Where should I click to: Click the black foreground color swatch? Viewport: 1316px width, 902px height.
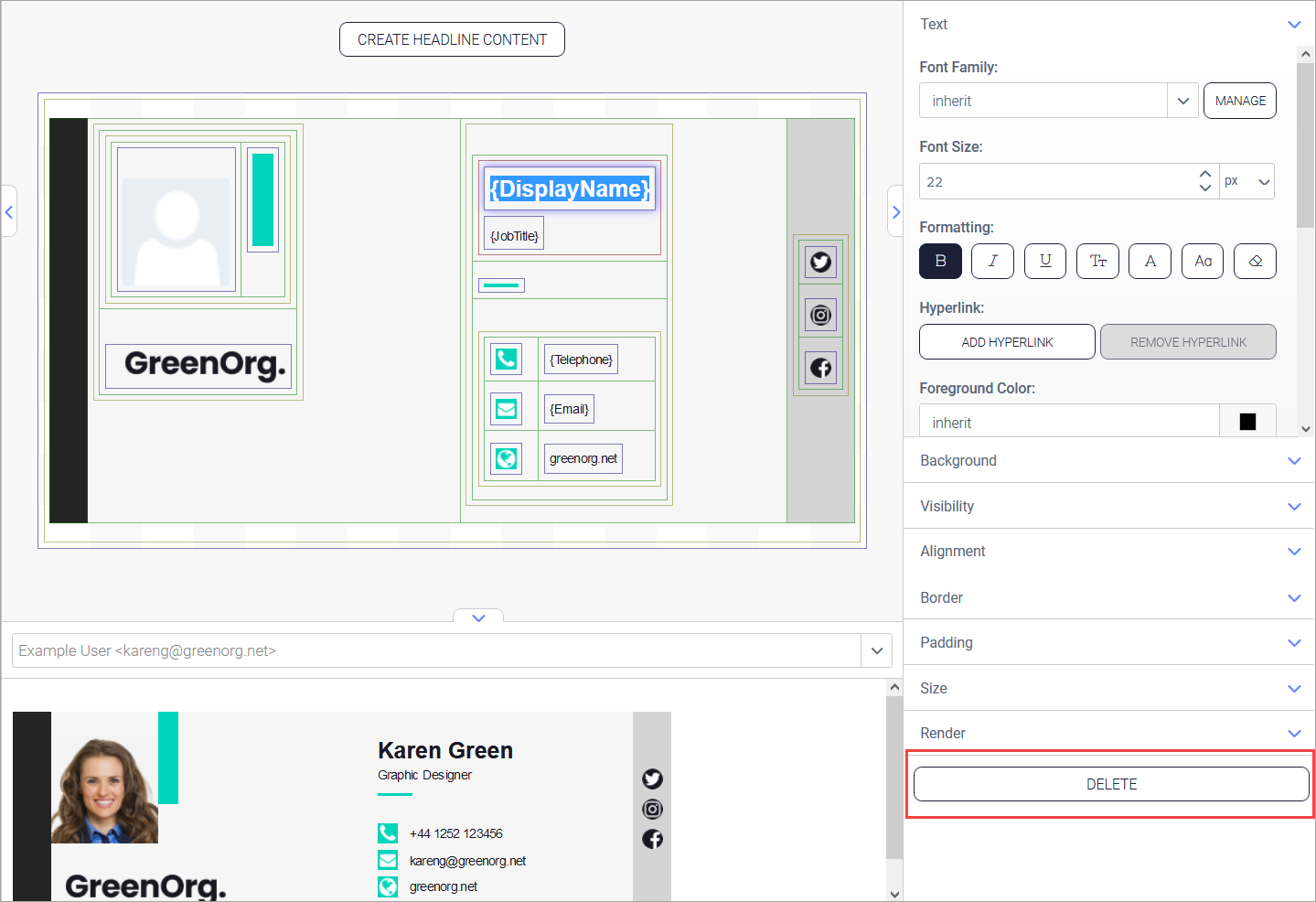point(1247,421)
